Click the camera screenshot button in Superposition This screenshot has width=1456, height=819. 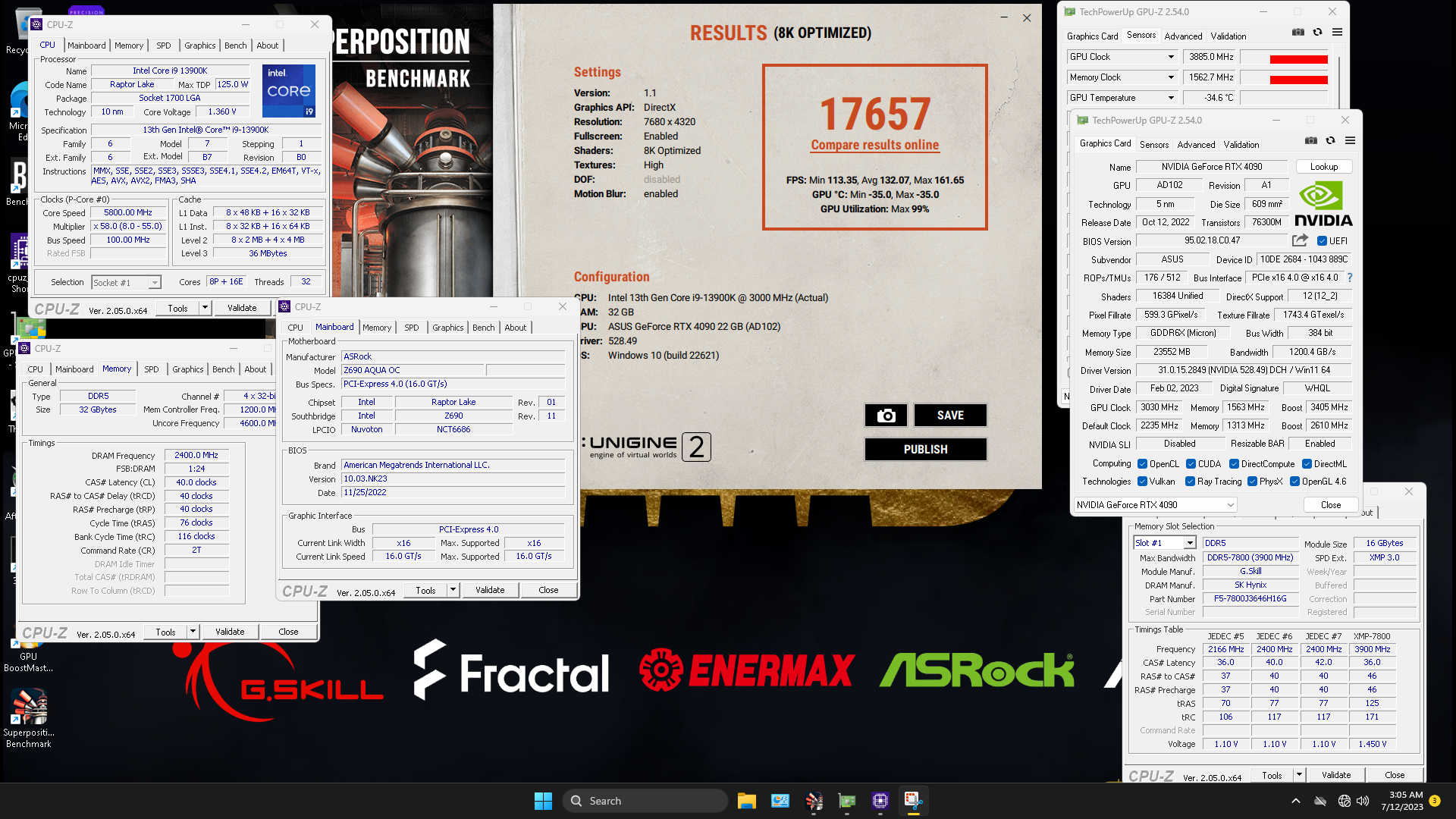click(886, 416)
